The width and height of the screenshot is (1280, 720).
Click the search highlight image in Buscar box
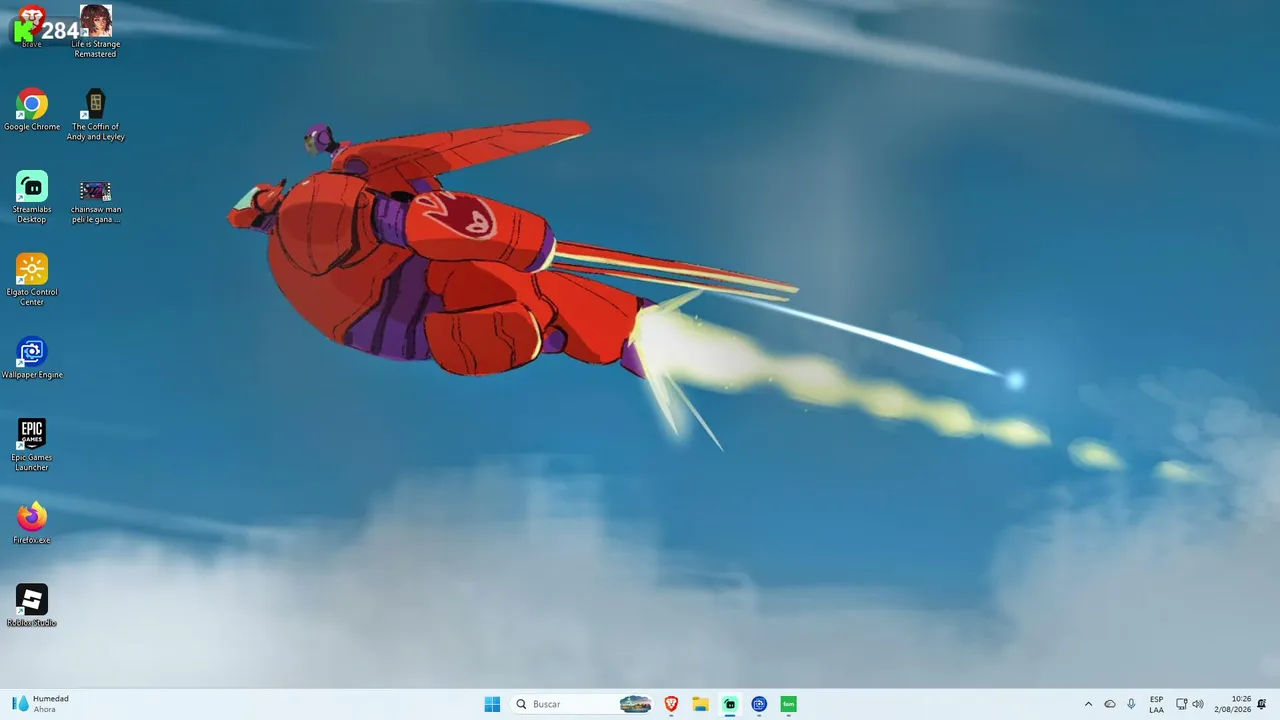point(636,704)
